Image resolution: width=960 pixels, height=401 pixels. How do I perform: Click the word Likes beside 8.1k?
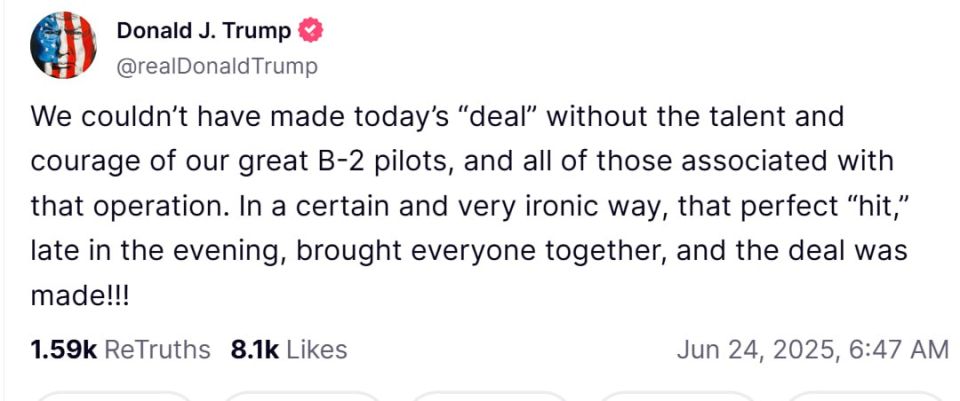coord(317,350)
